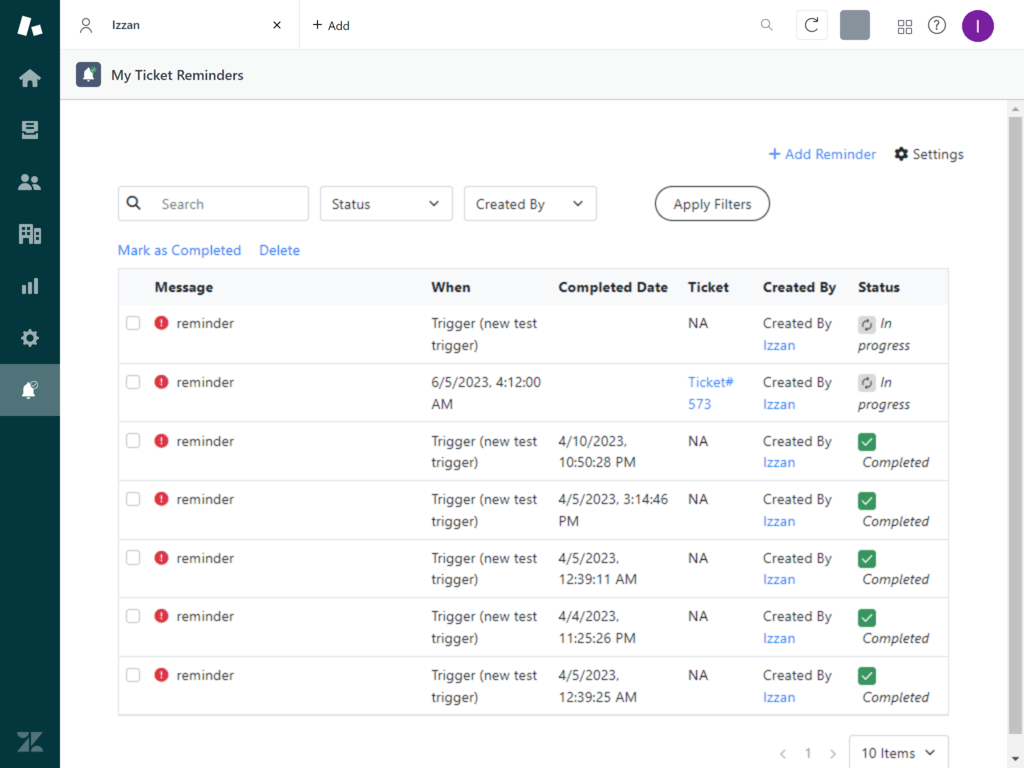
Task: Click the Add Reminder link
Action: click(x=822, y=154)
